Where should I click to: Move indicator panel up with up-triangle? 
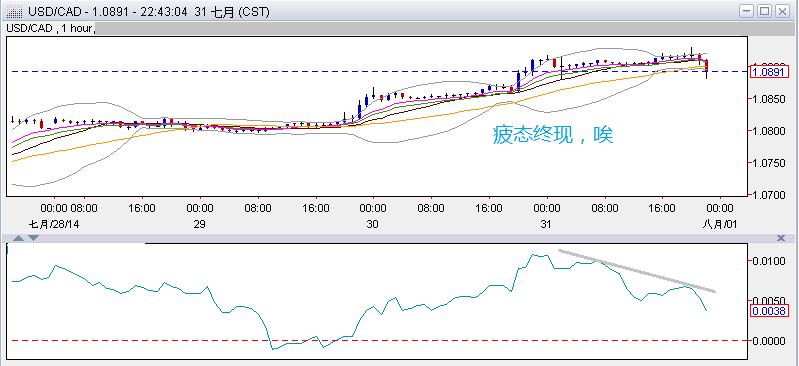point(18,238)
